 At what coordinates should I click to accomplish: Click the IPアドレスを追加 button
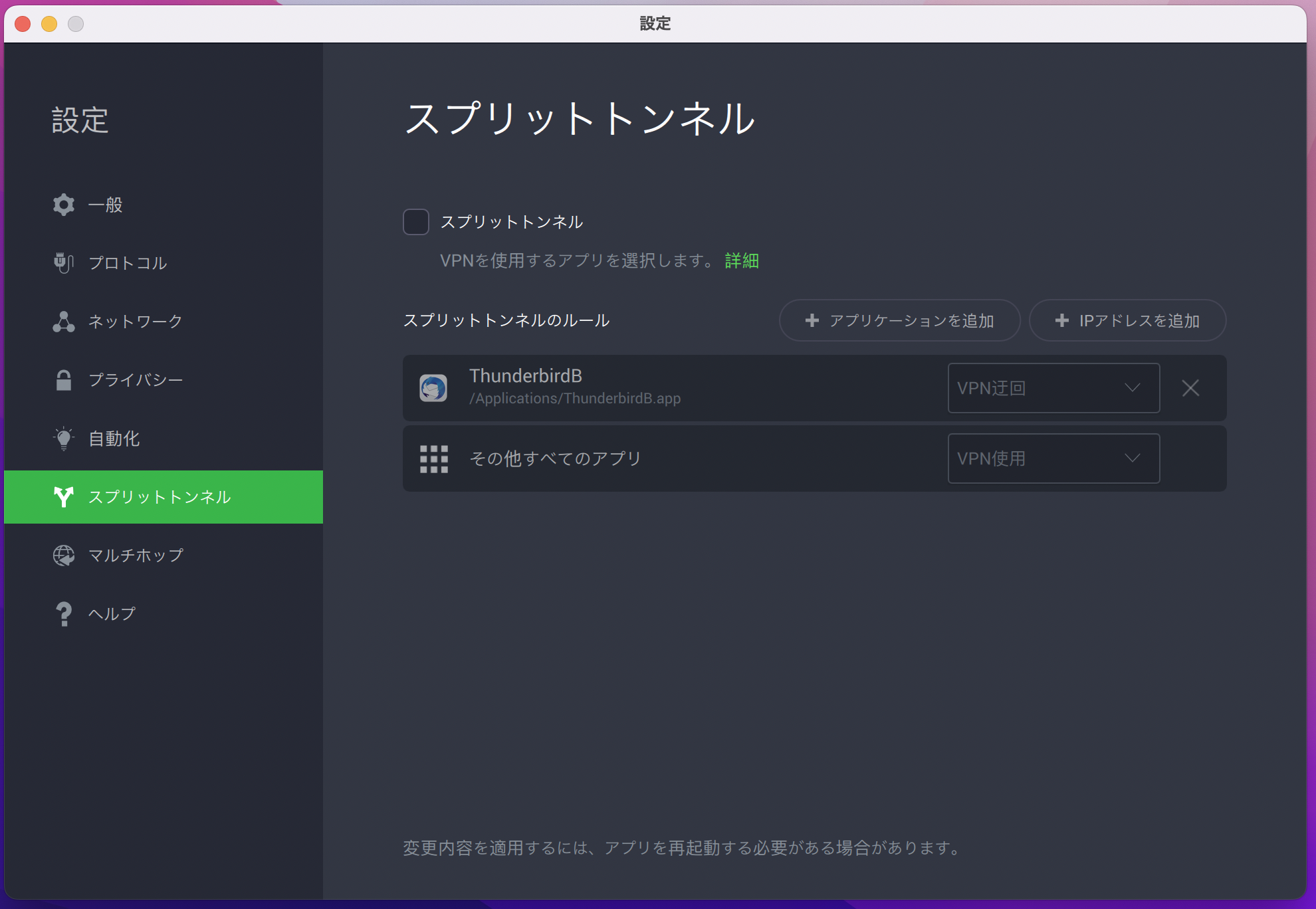(x=1127, y=321)
